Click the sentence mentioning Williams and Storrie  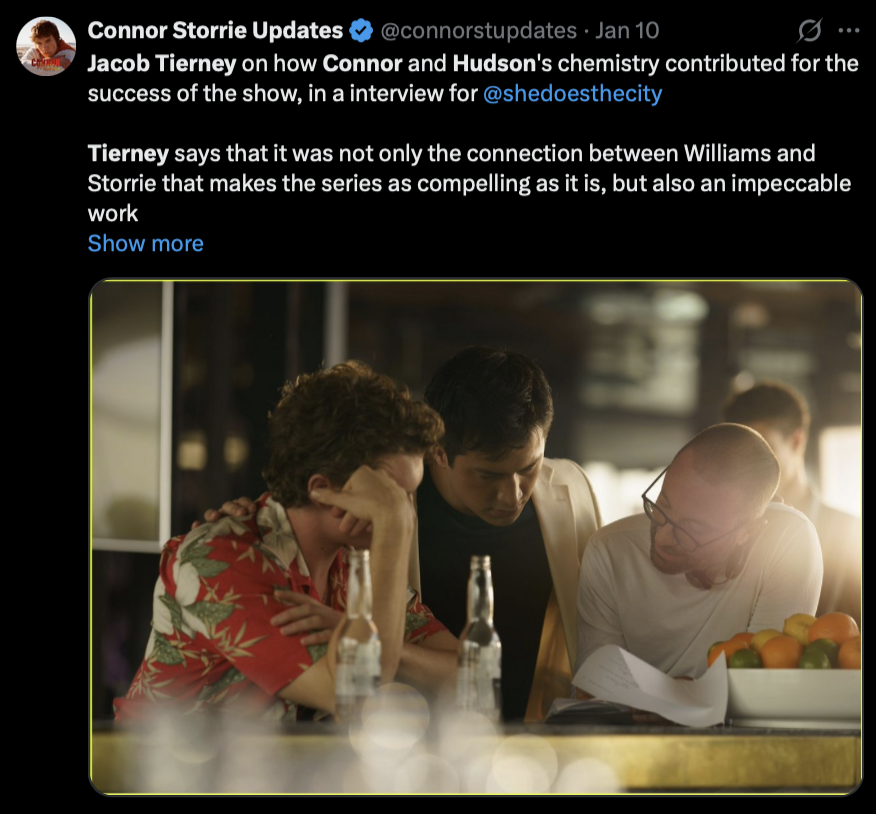[x=469, y=183]
